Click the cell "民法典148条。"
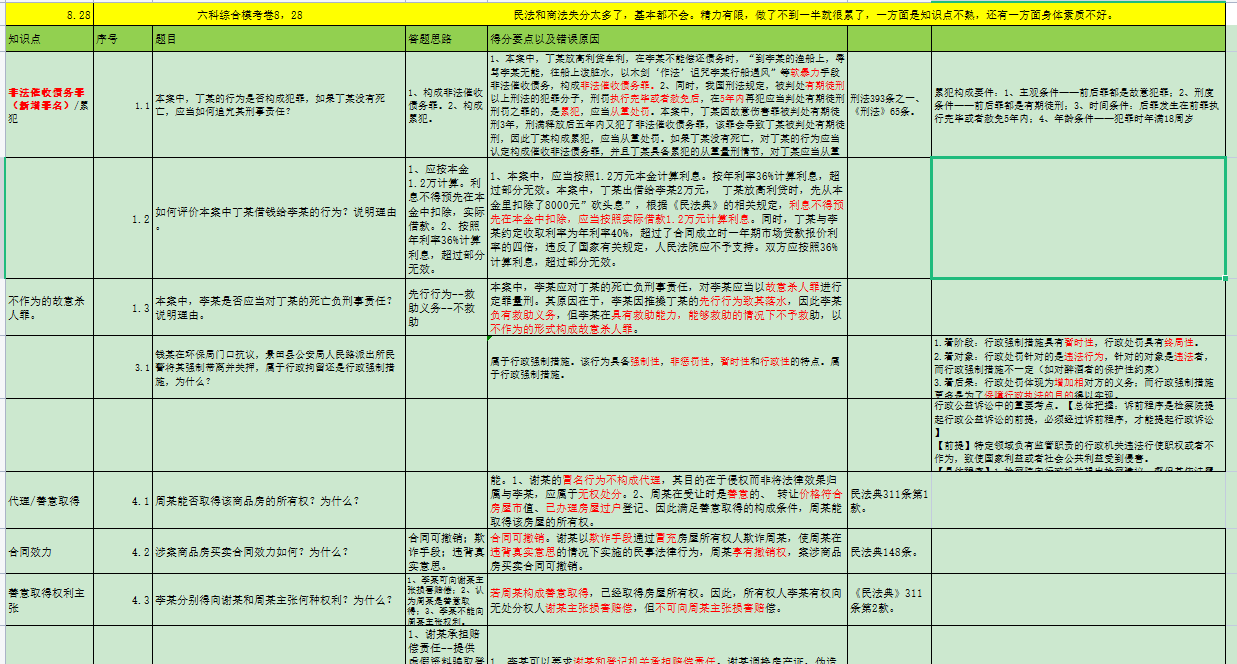 889,552
